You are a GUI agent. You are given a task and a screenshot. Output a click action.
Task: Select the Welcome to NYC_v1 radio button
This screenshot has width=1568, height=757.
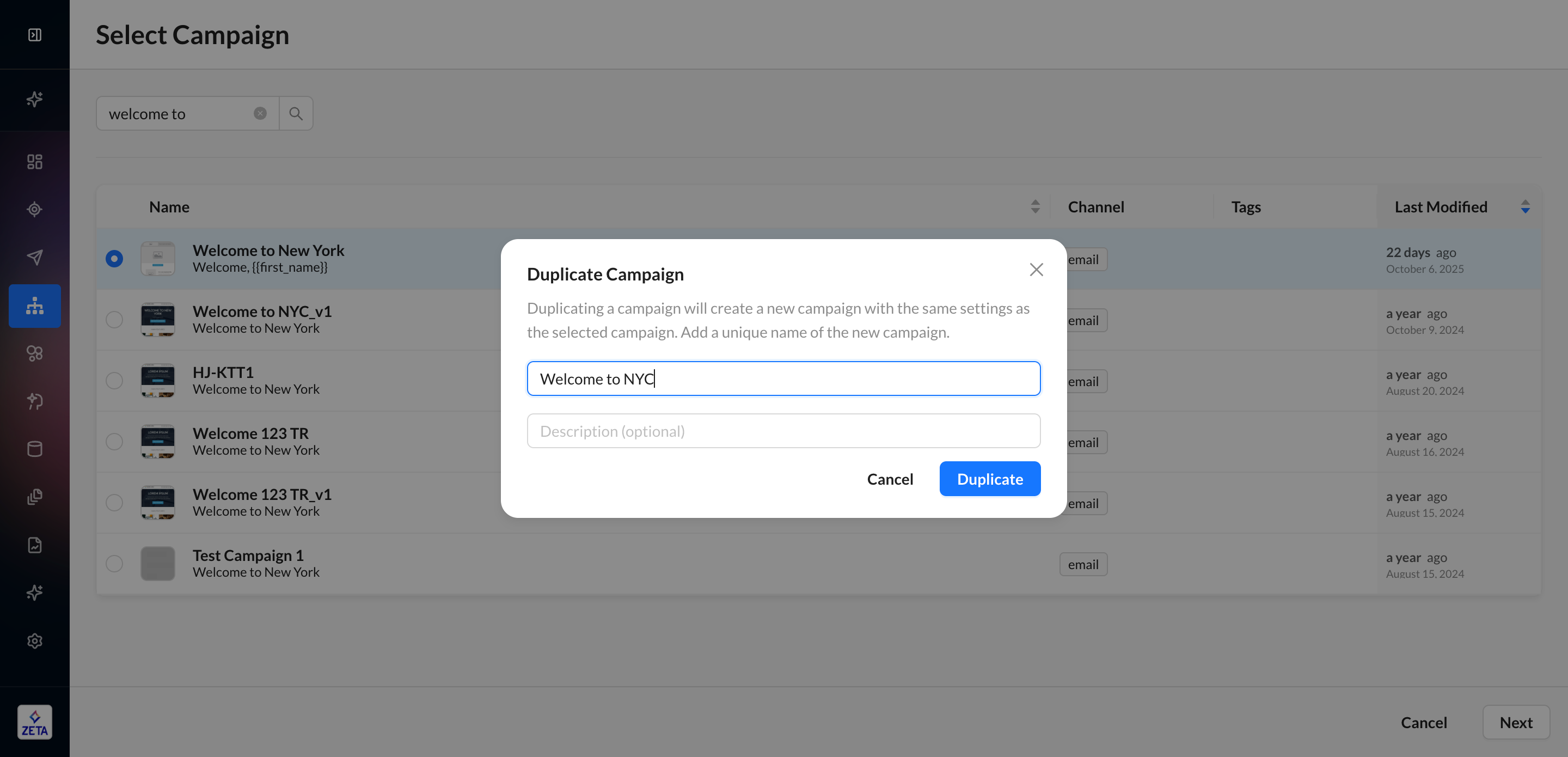coord(114,320)
